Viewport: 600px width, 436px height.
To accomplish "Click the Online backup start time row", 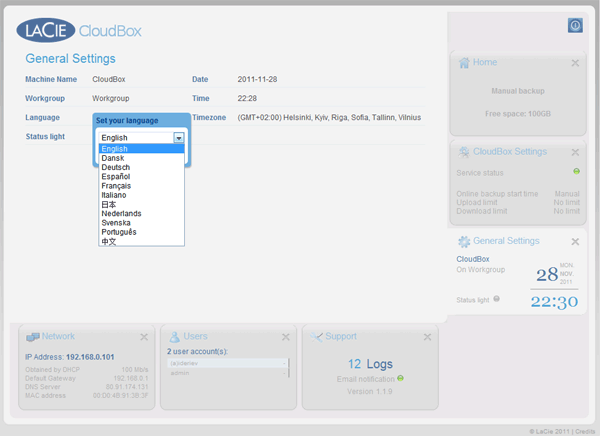I will [518, 194].
